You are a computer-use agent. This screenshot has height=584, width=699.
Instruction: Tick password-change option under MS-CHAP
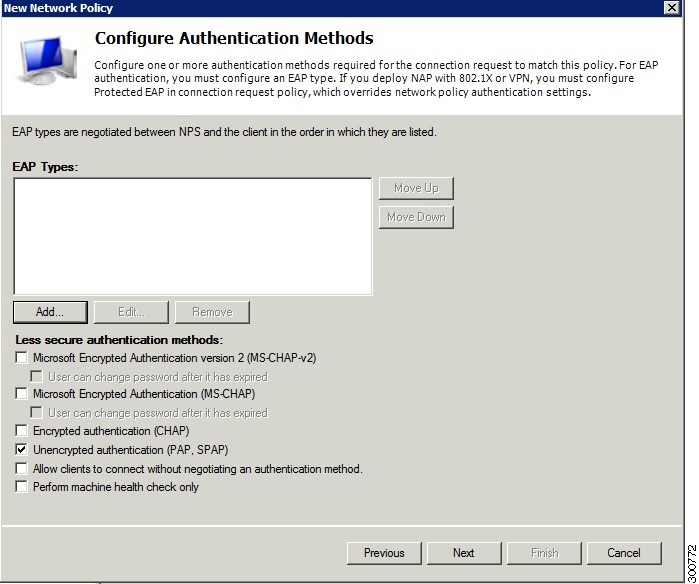point(37,413)
